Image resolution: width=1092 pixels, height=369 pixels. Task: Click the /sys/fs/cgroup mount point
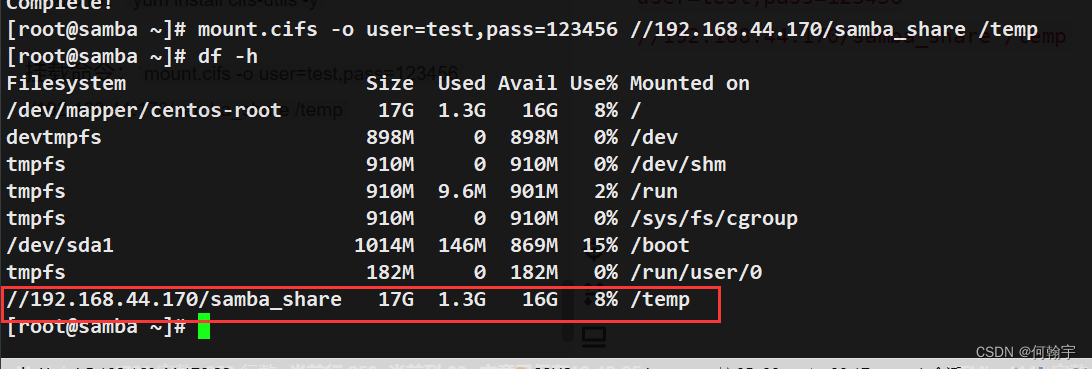pyautogui.click(x=714, y=219)
